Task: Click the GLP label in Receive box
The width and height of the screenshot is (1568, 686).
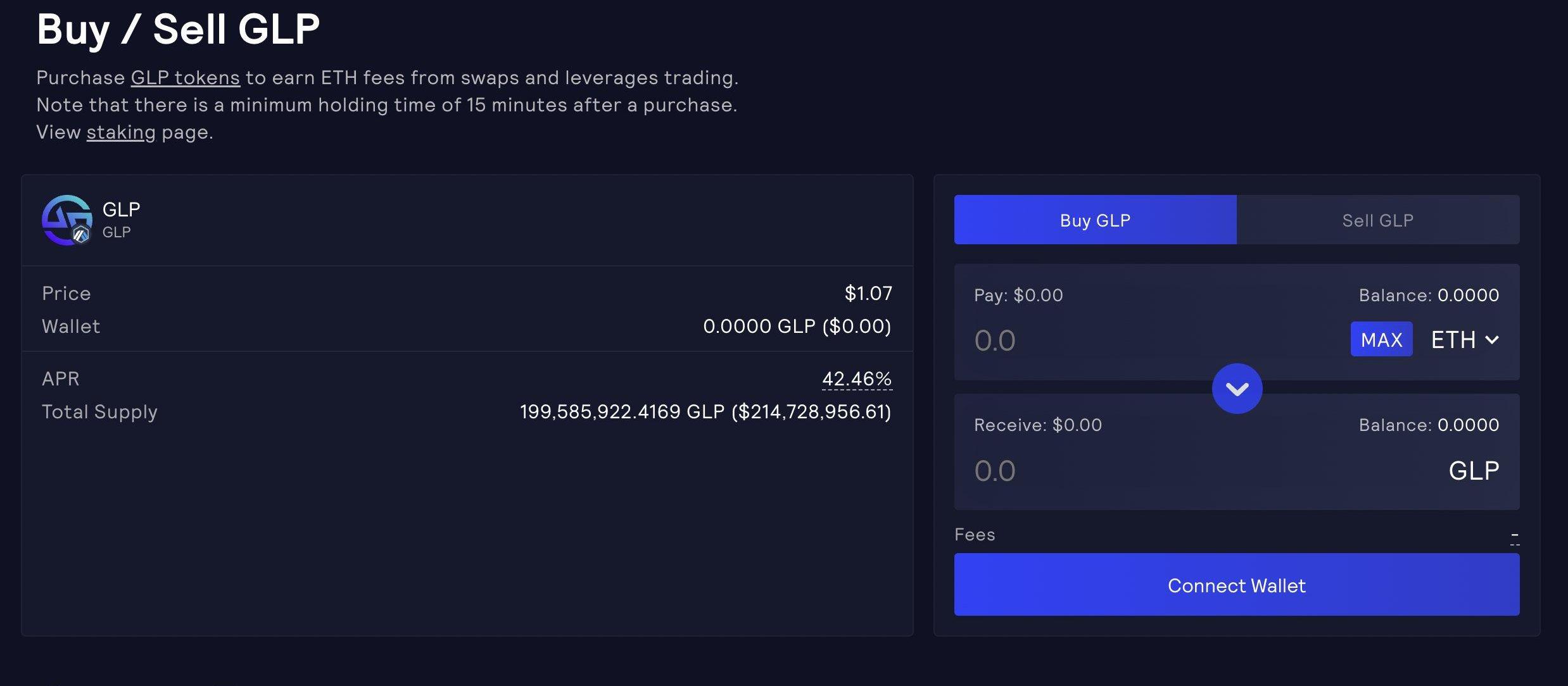Action: pos(1474,471)
